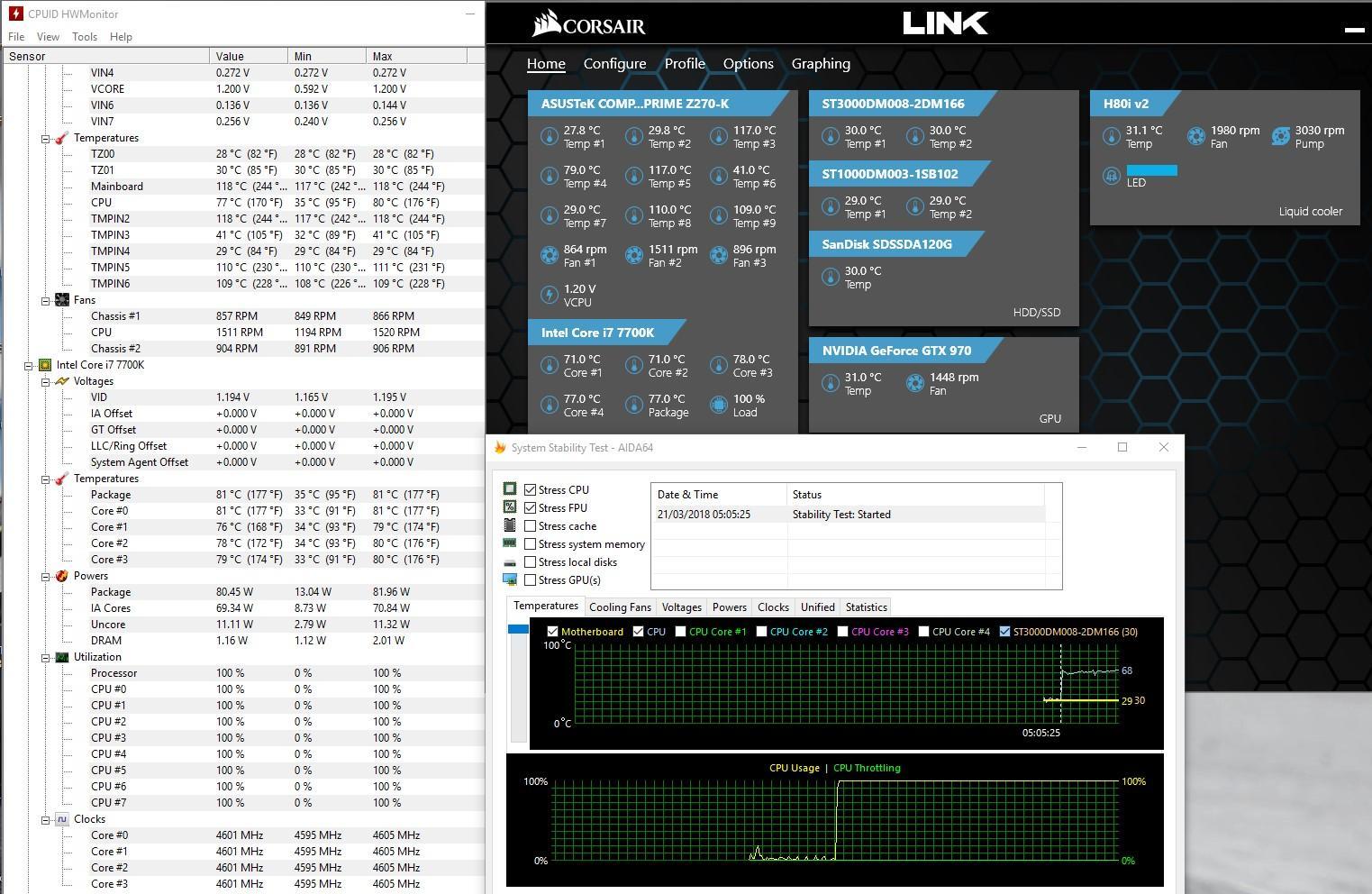Screen dimensions: 1372x894
Task: Uncheck the Stress CPU checkbox
Action: 531,490
